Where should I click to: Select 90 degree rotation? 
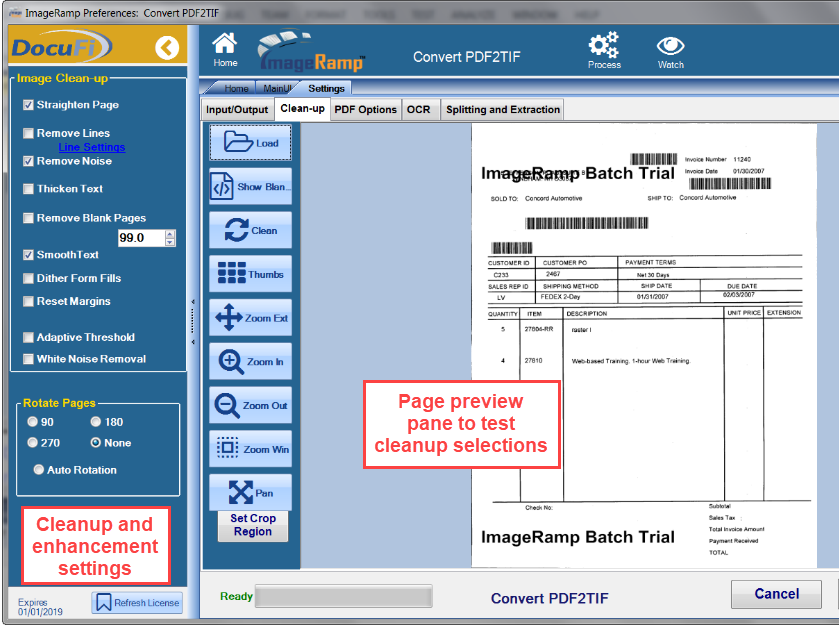pyautogui.click(x=33, y=422)
